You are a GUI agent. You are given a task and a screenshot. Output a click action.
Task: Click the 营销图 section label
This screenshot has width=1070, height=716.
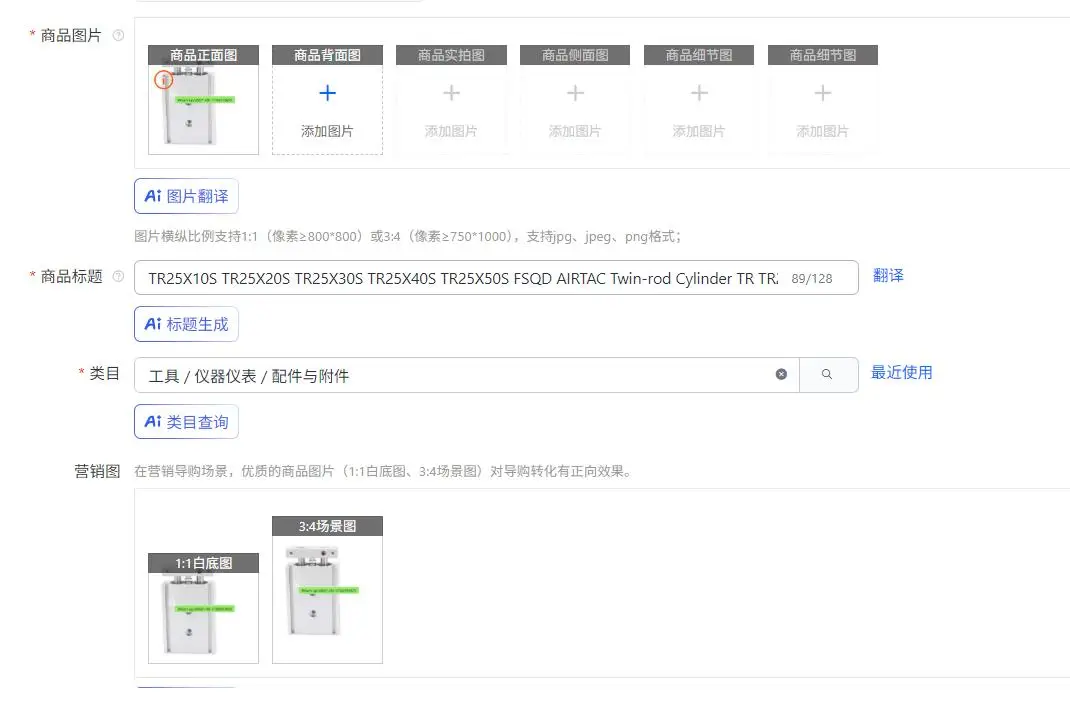[98, 471]
